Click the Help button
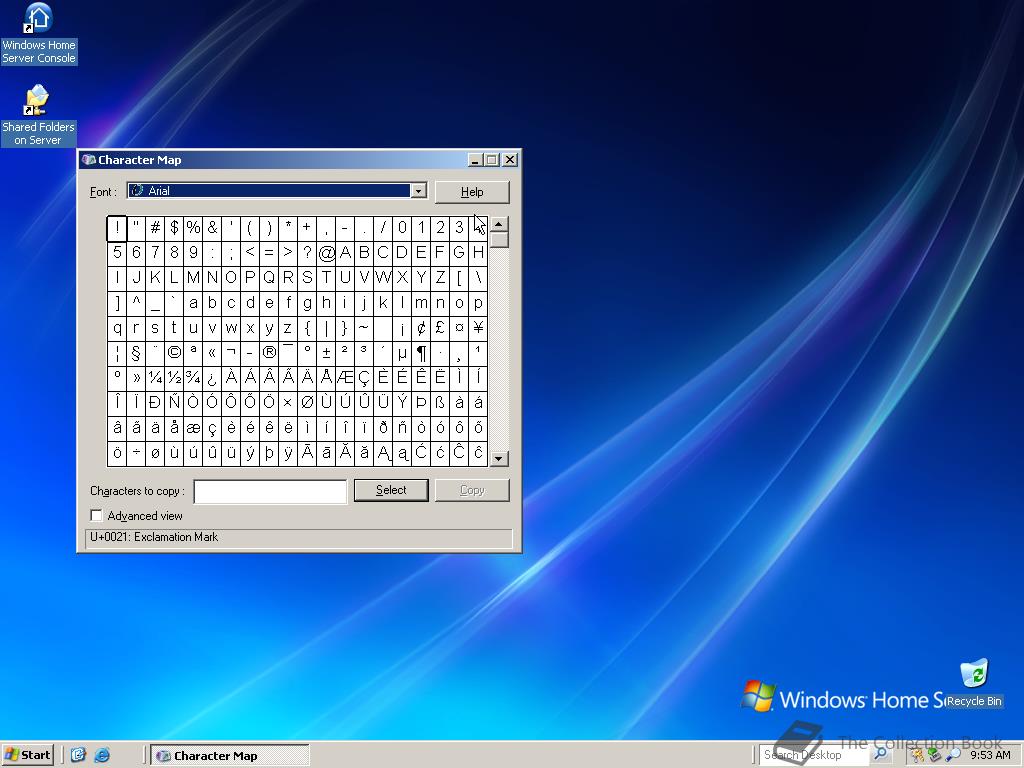 (x=472, y=192)
